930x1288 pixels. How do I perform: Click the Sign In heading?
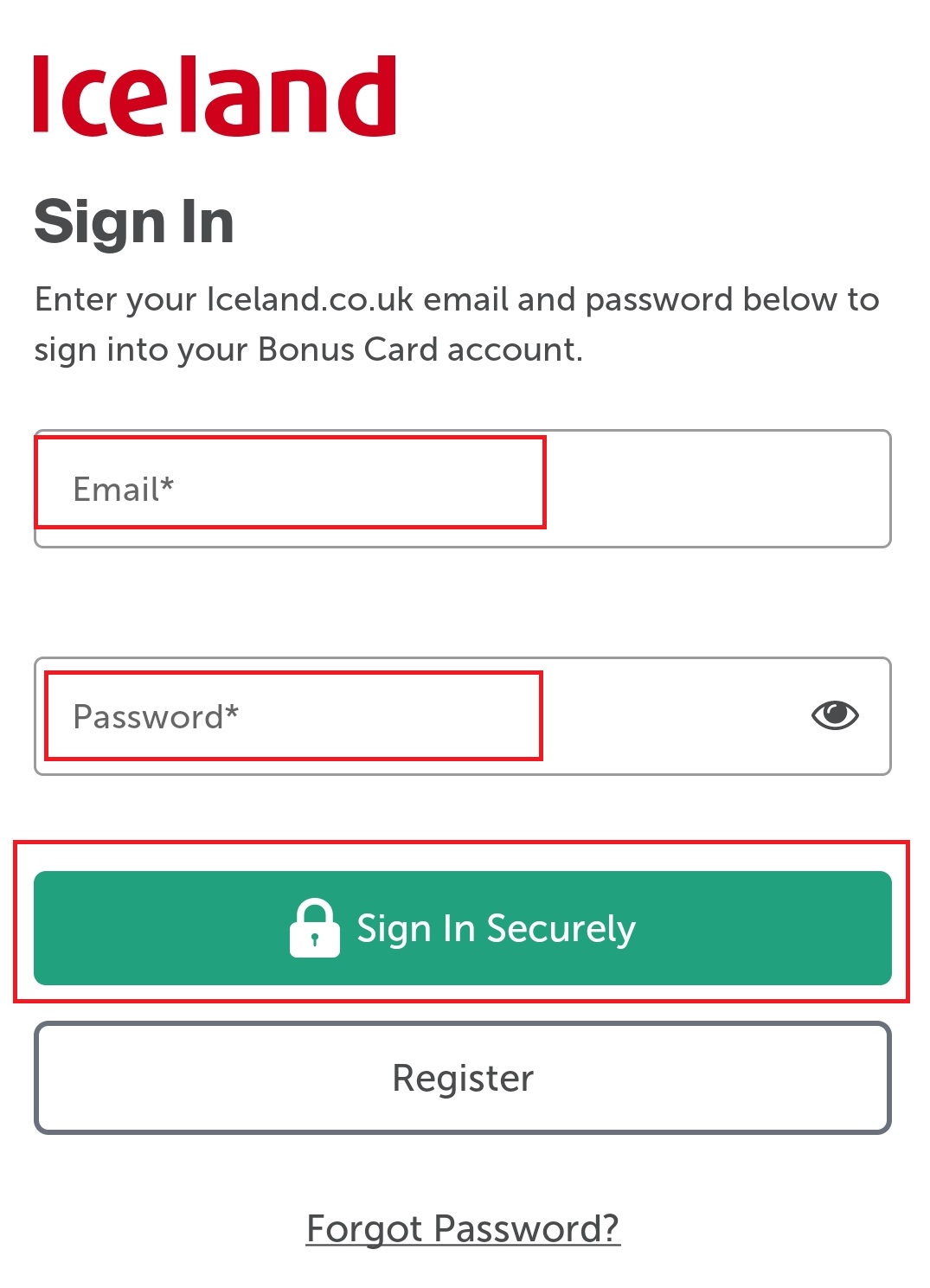(x=134, y=221)
